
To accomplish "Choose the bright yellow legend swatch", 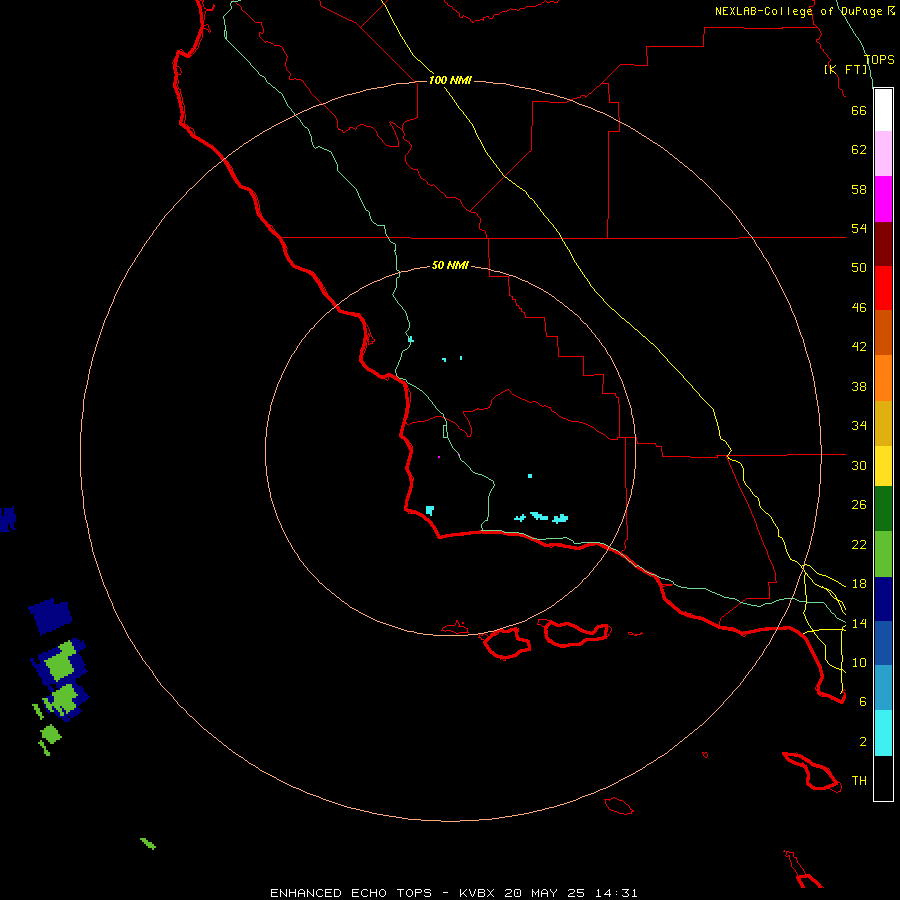I will pos(883,466).
